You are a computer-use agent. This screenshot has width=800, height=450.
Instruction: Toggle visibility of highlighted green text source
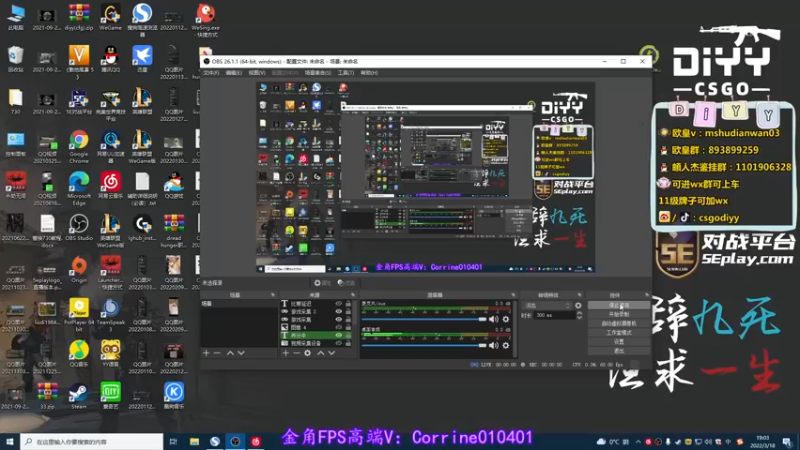click(x=338, y=335)
